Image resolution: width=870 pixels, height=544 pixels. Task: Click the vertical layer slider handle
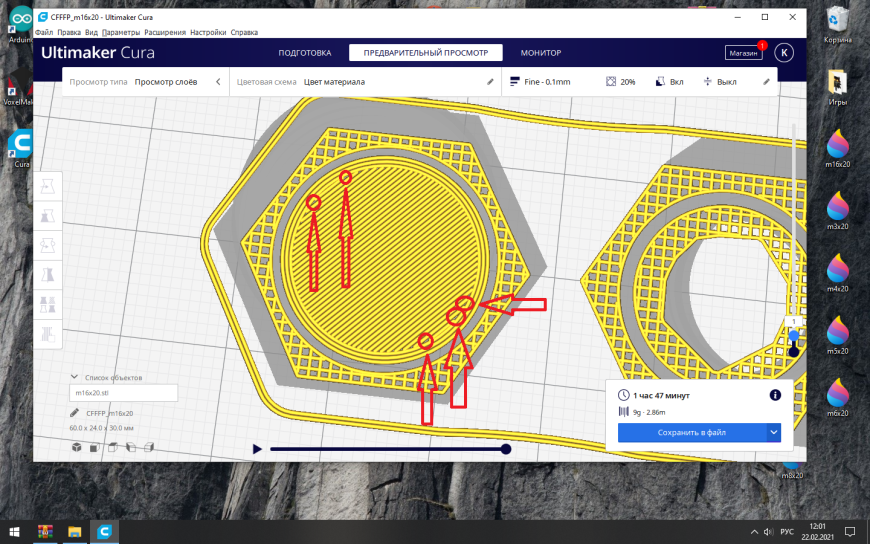(x=794, y=335)
